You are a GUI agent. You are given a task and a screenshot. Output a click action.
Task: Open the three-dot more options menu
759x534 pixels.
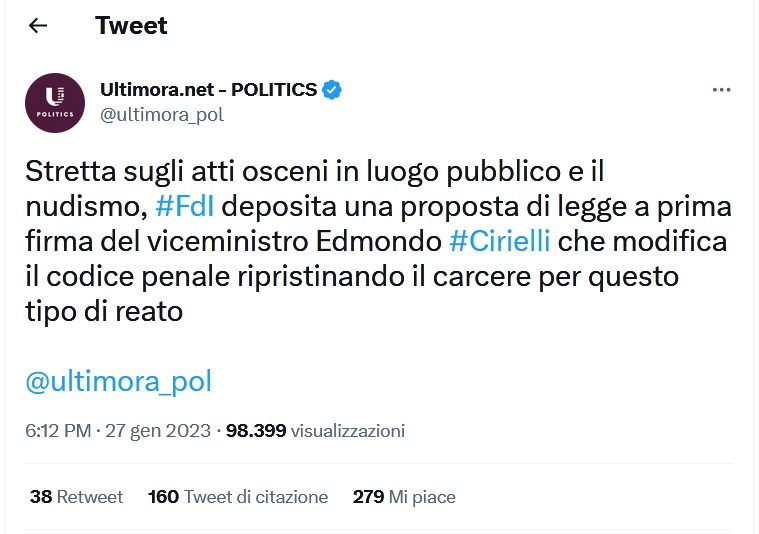[721, 90]
